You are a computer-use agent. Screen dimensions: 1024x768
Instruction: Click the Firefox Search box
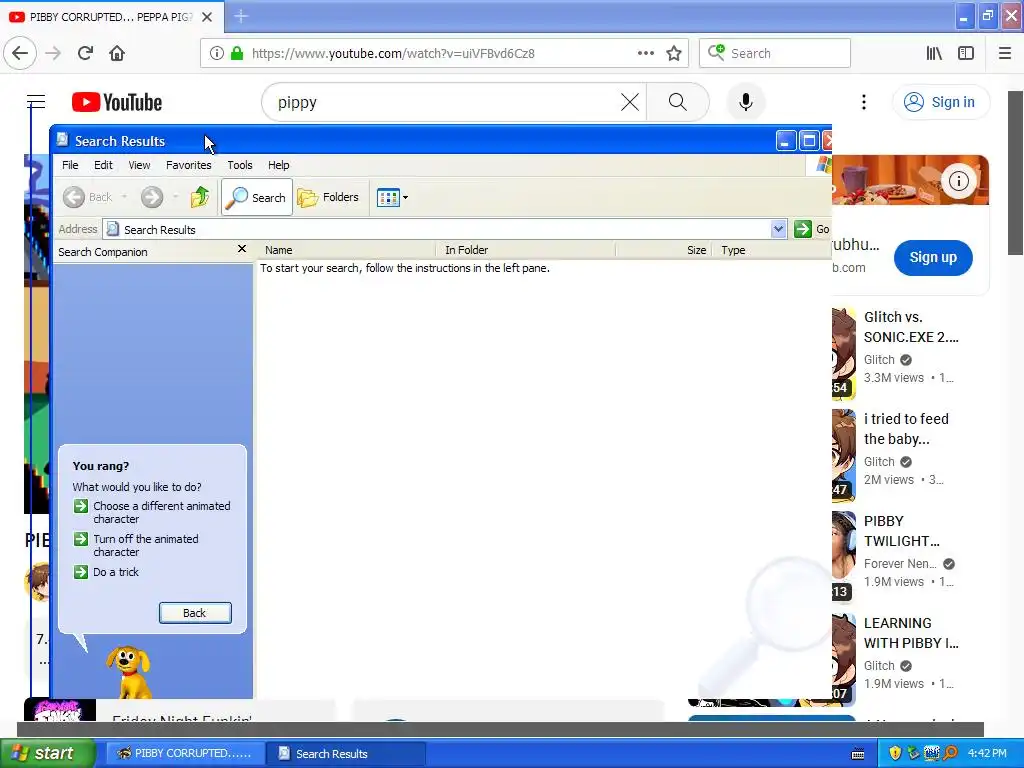click(775, 54)
